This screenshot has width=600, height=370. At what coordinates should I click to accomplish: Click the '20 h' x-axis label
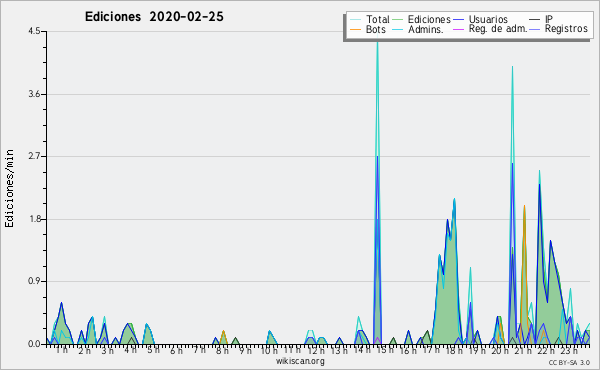[500, 350]
